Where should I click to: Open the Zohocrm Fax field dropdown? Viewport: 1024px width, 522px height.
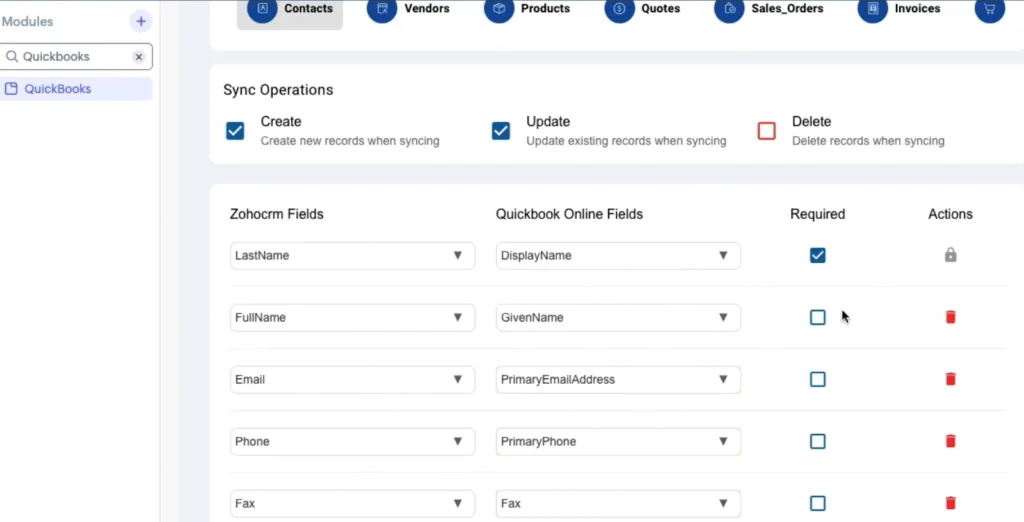point(353,504)
